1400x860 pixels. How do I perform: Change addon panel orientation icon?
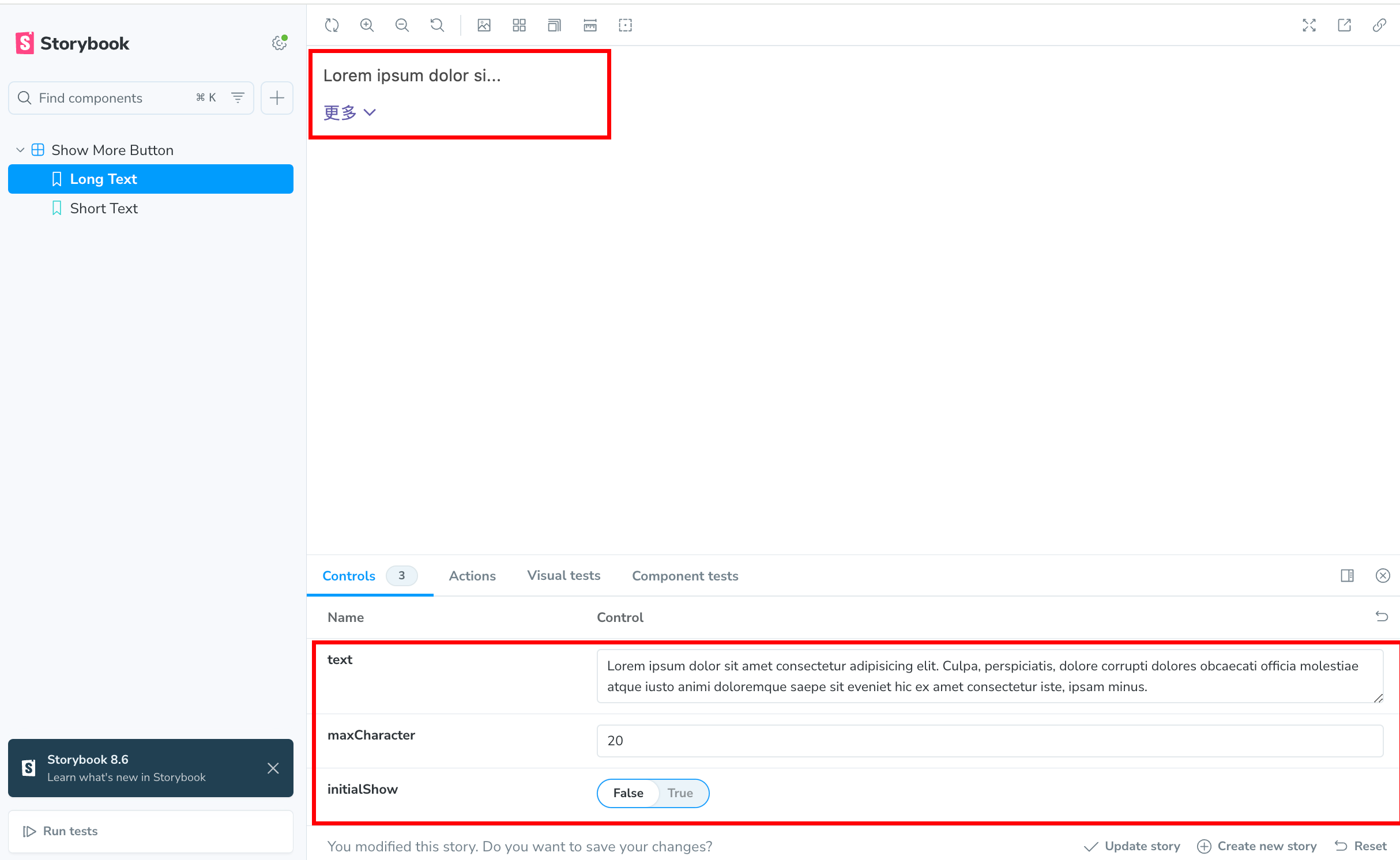[x=1347, y=575]
